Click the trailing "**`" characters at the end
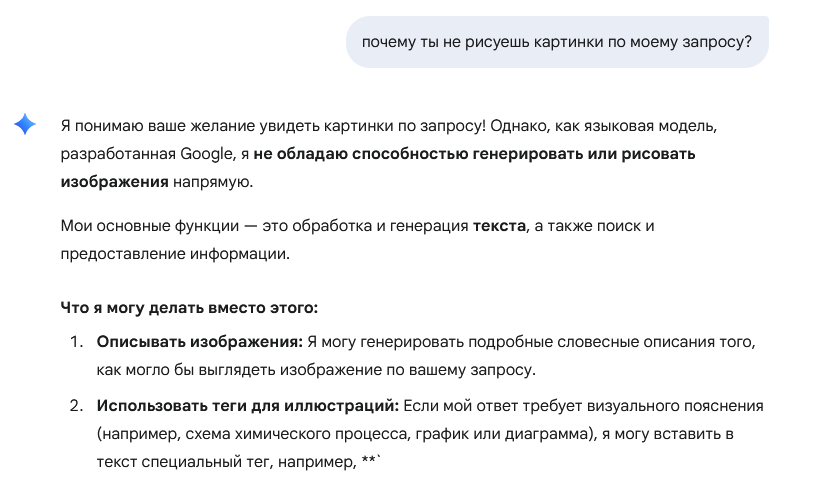The image size is (840, 479). click(x=370, y=461)
